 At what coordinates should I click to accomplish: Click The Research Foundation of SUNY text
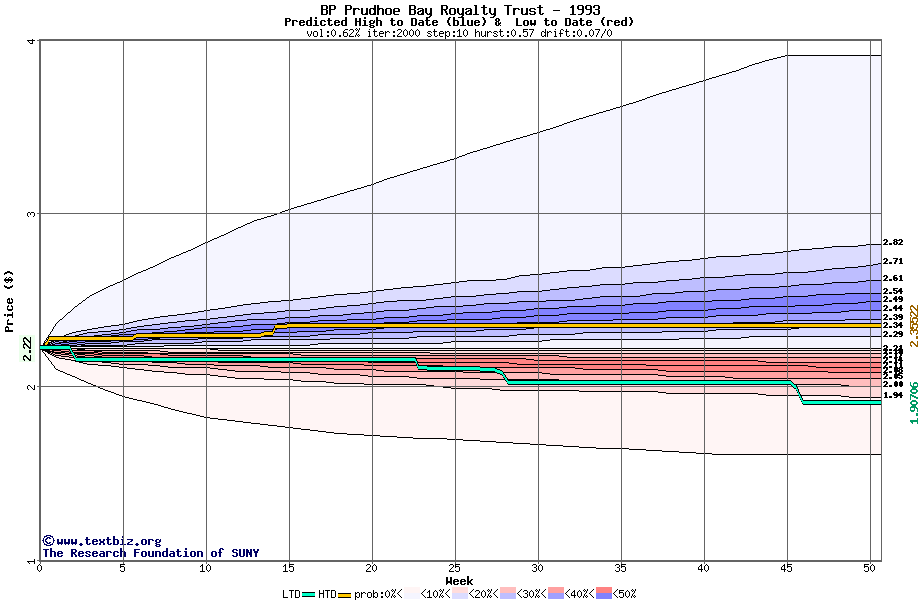pos(150,553)
